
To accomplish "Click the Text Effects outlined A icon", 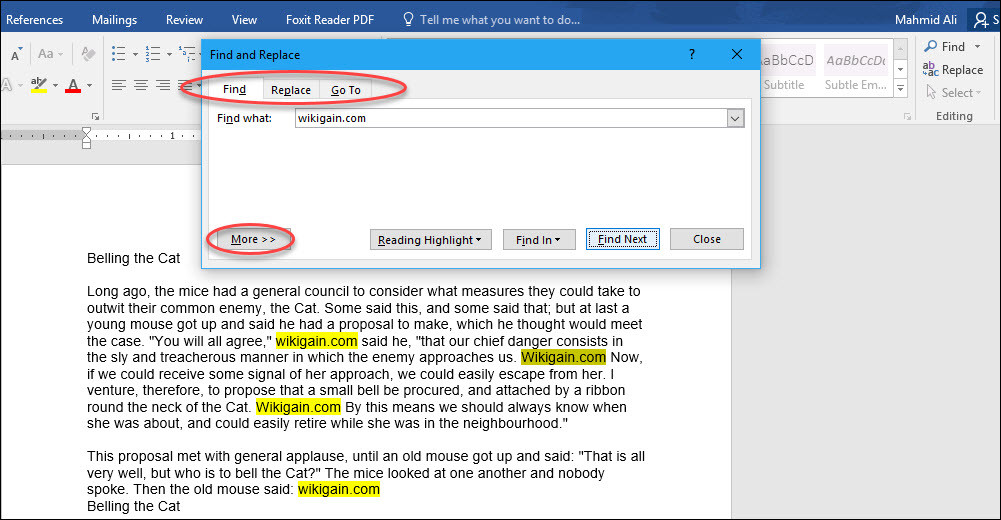I will [x=6, y=85].
